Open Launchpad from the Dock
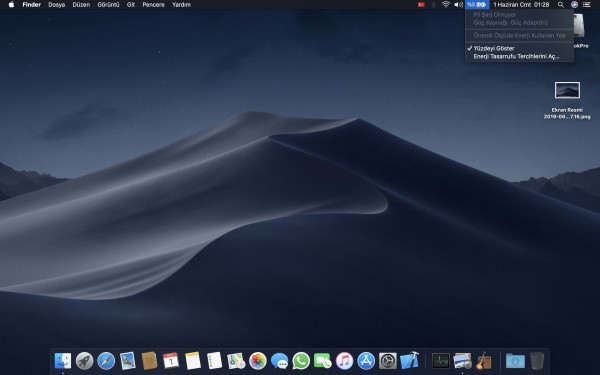600x375 pixels. tap(85, 361)
